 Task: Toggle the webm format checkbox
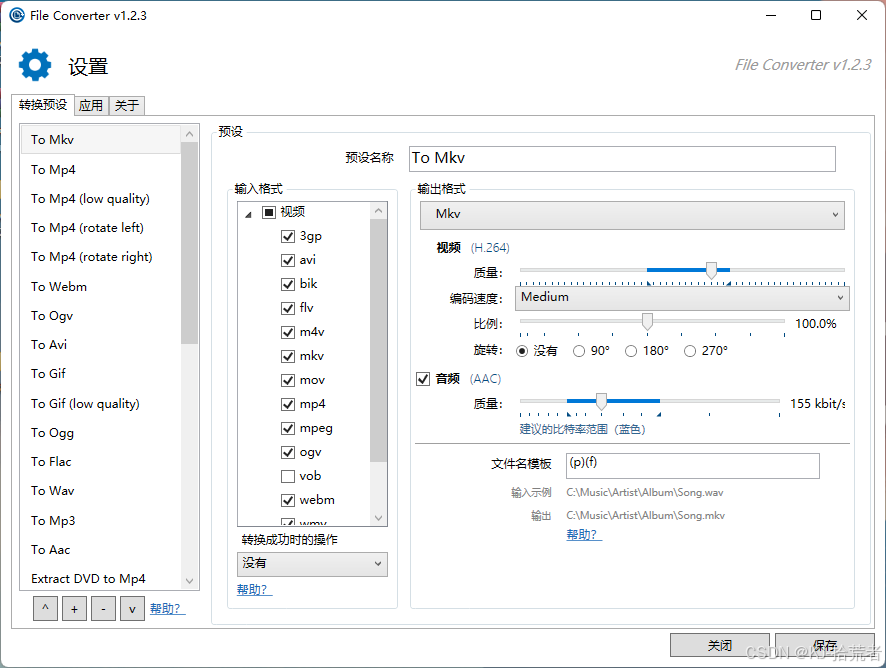tap(288, 500)
